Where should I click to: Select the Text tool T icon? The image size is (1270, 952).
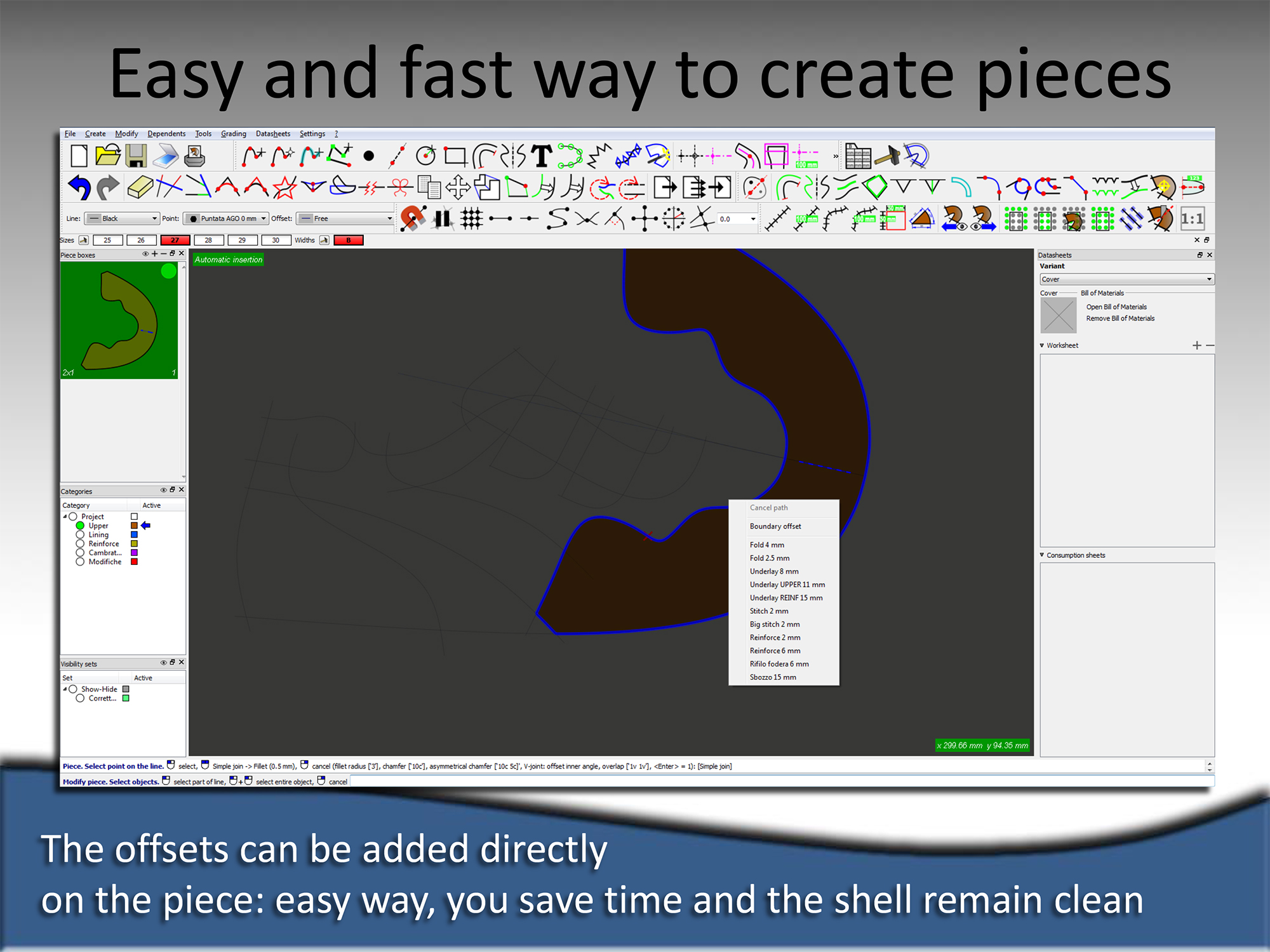542,155
